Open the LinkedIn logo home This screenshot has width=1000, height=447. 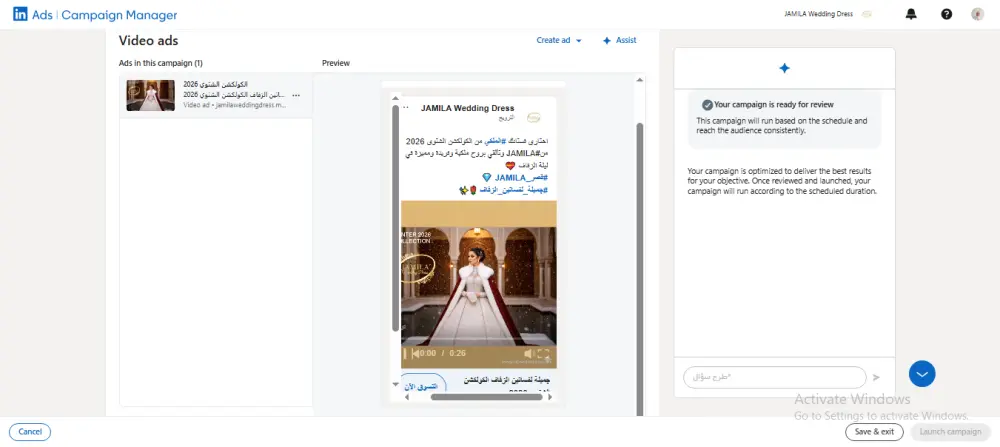pos(20,14)
